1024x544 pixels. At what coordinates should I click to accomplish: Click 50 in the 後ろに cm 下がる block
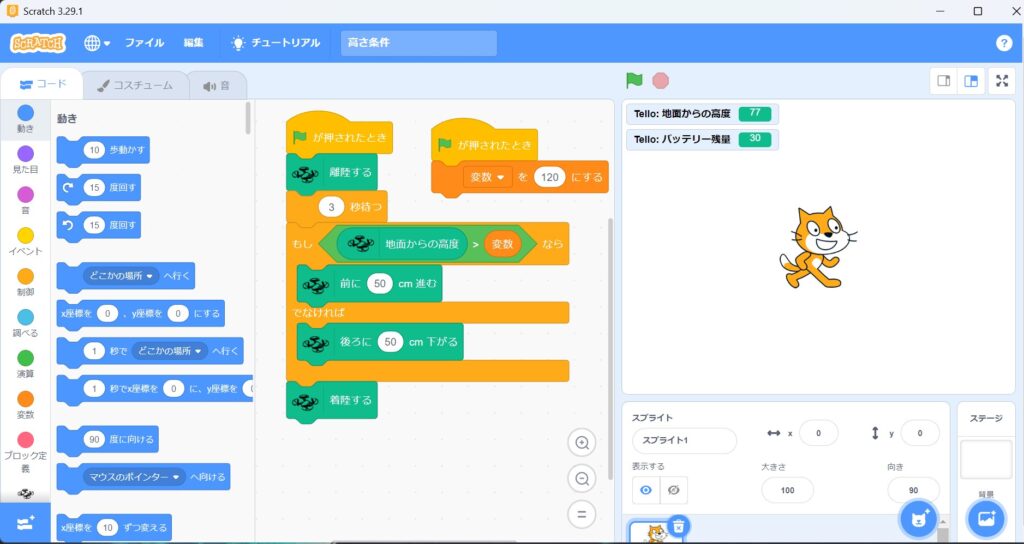[391, 342]
